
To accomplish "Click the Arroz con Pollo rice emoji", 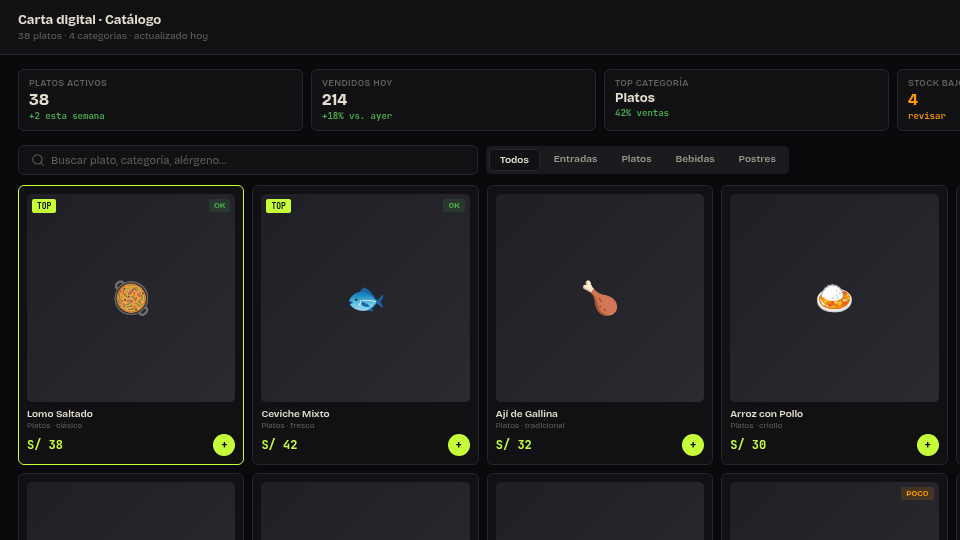I will [834, 299].
